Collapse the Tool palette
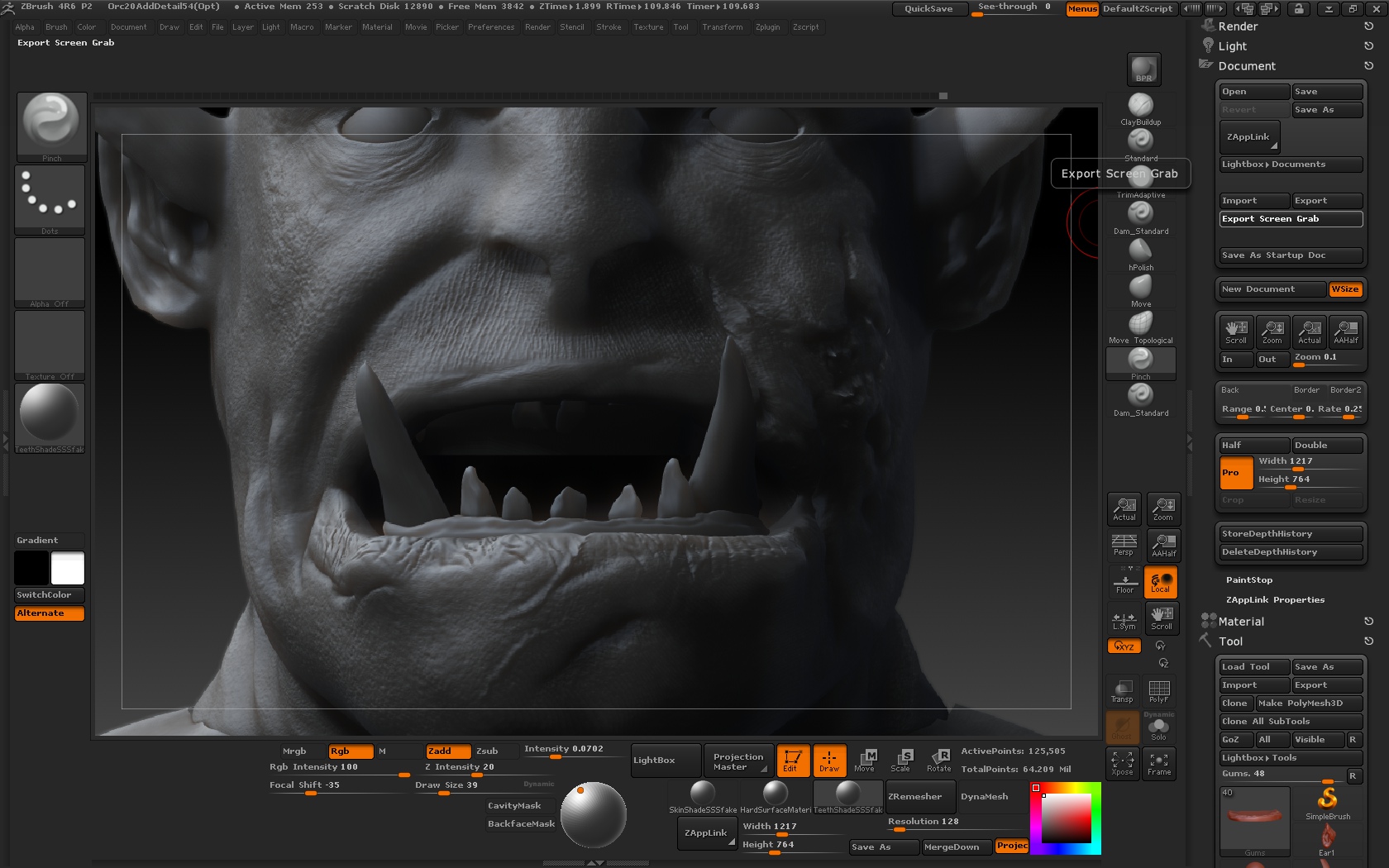 coord(1230,641)
